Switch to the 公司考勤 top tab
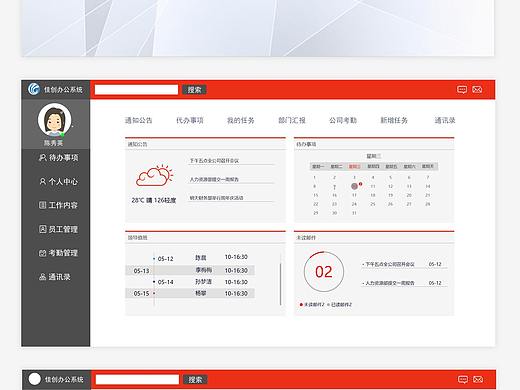This screenshot has height=390, width=520. pos(343,120)
